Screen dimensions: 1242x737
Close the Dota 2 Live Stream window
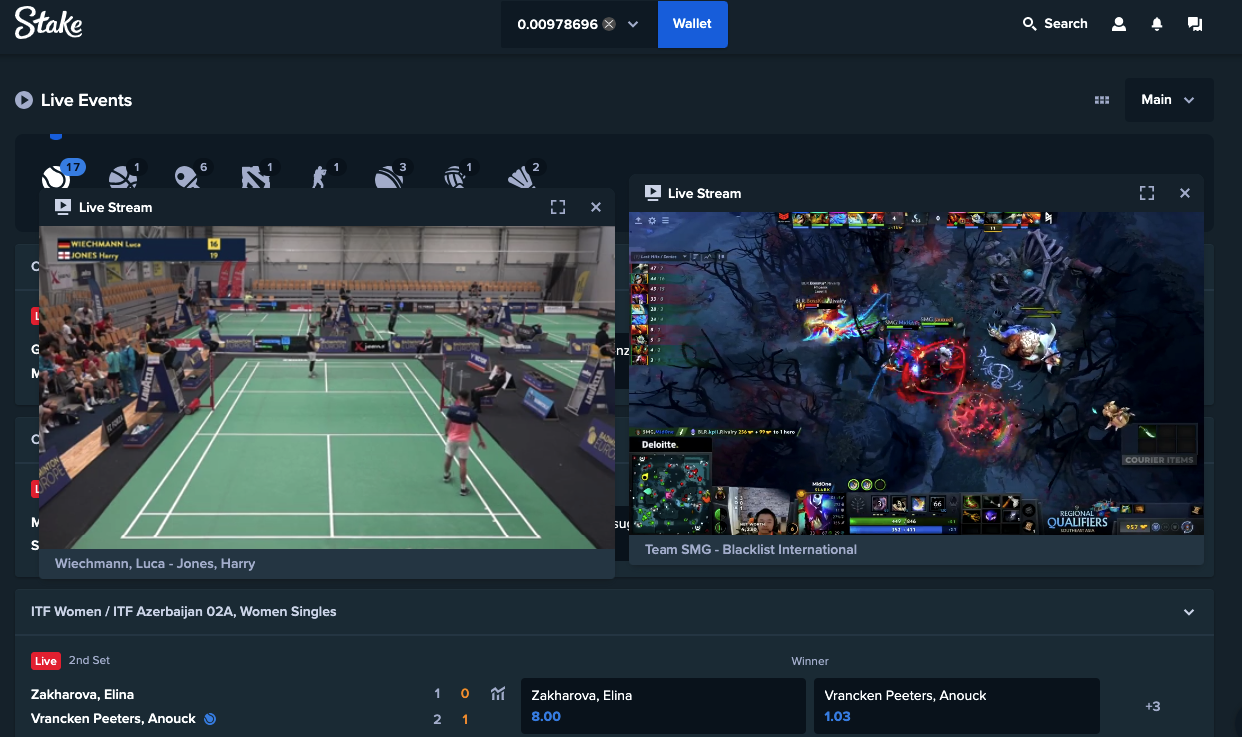pyautogui.click(x=1185, y=193)
